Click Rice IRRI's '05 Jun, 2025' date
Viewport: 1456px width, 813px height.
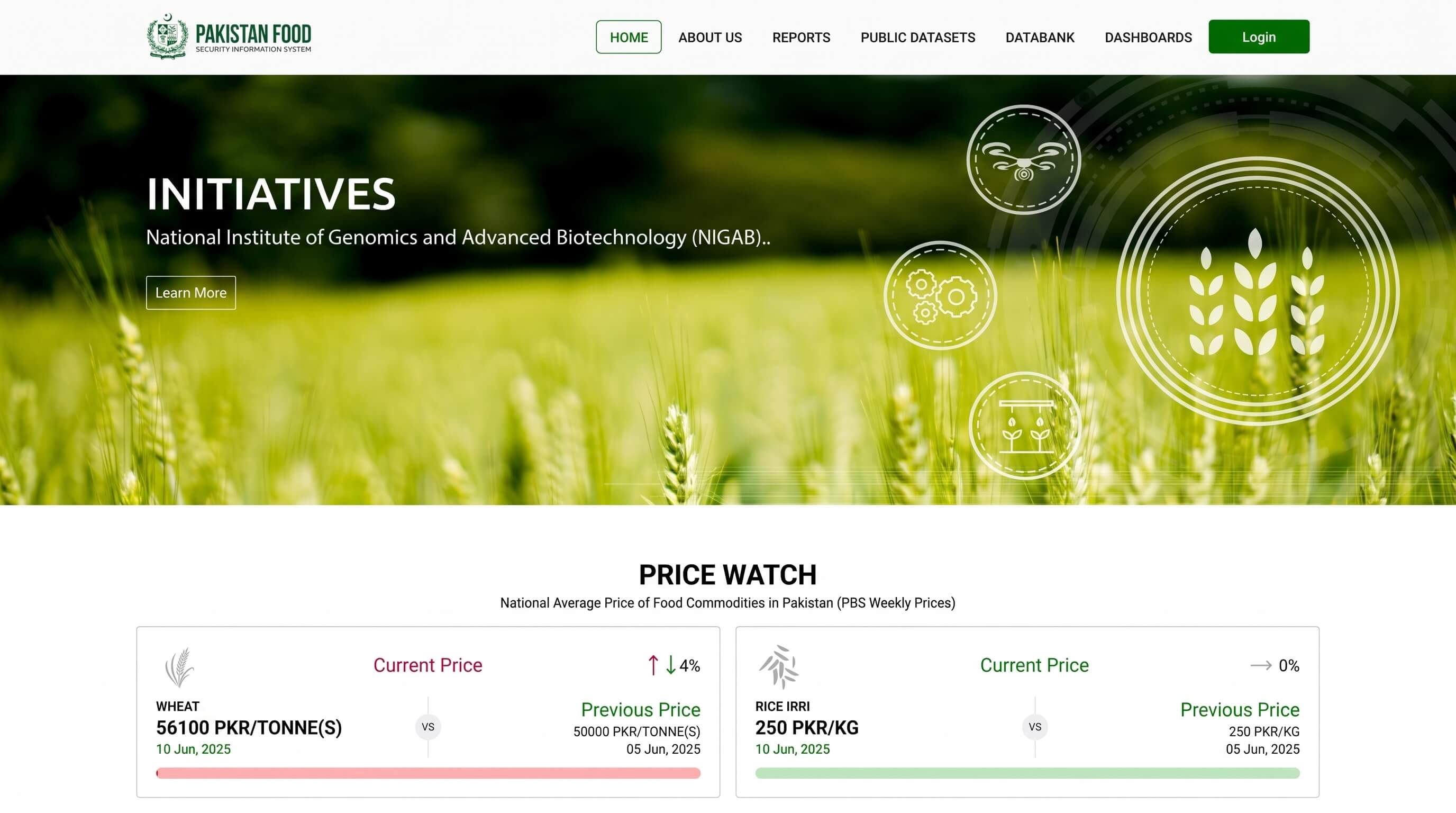pos(1262,749)
